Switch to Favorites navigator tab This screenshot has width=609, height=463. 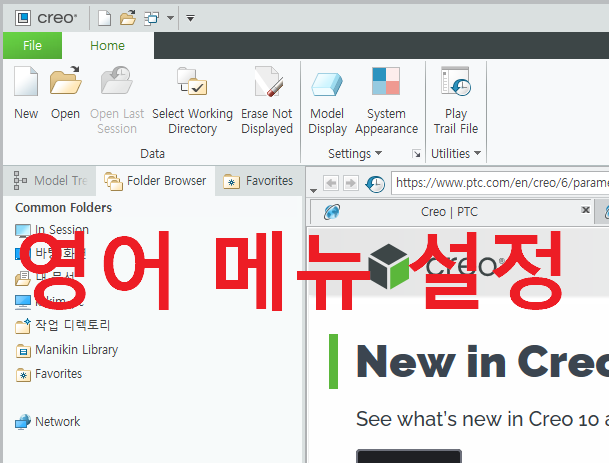(x=259, y=181)
